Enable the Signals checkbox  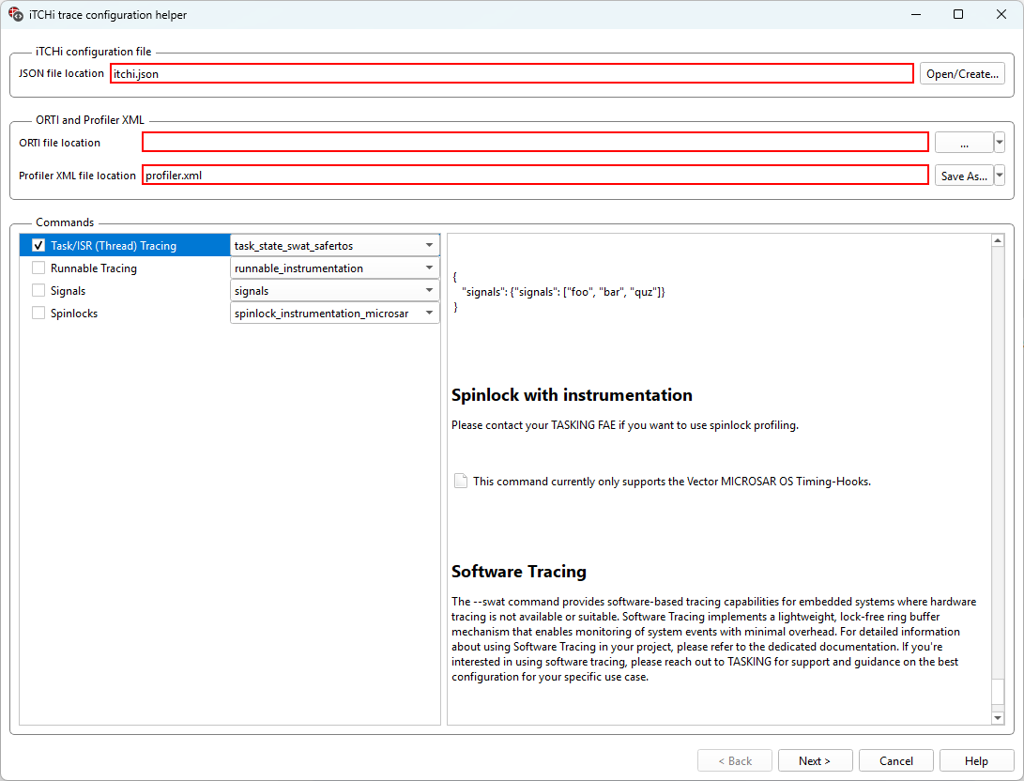39,291
